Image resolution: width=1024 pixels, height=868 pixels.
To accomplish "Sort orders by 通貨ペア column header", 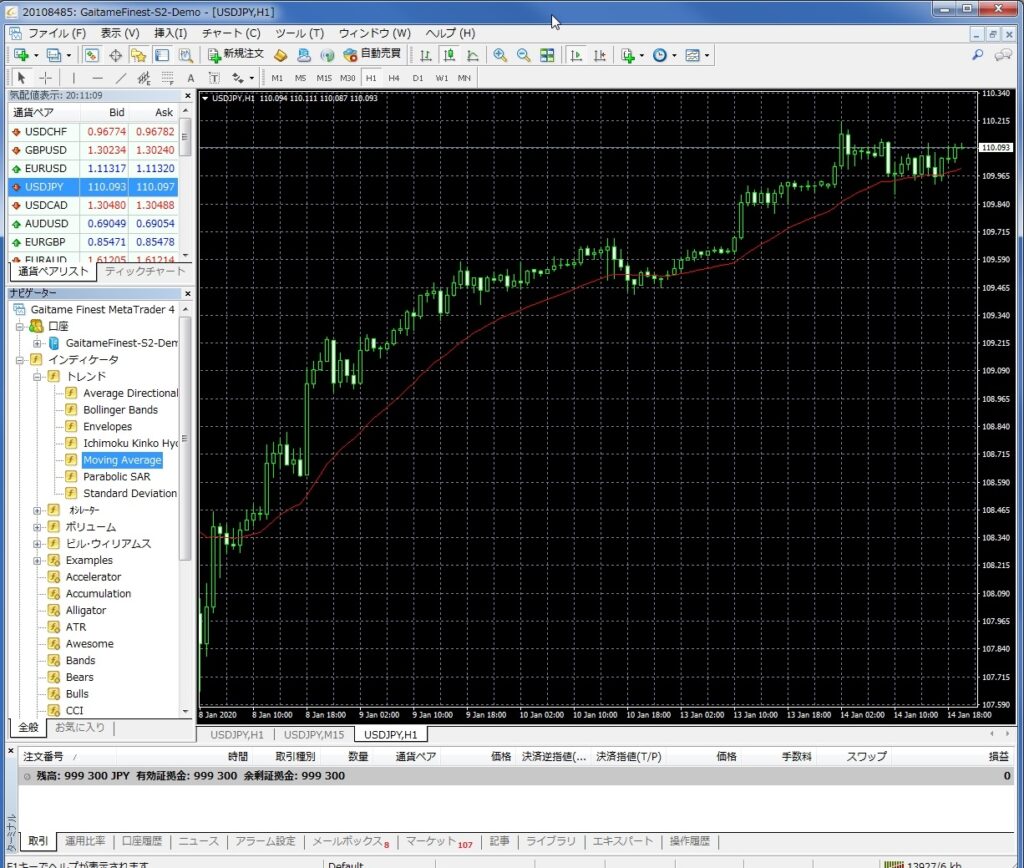I will click(415, 756).
